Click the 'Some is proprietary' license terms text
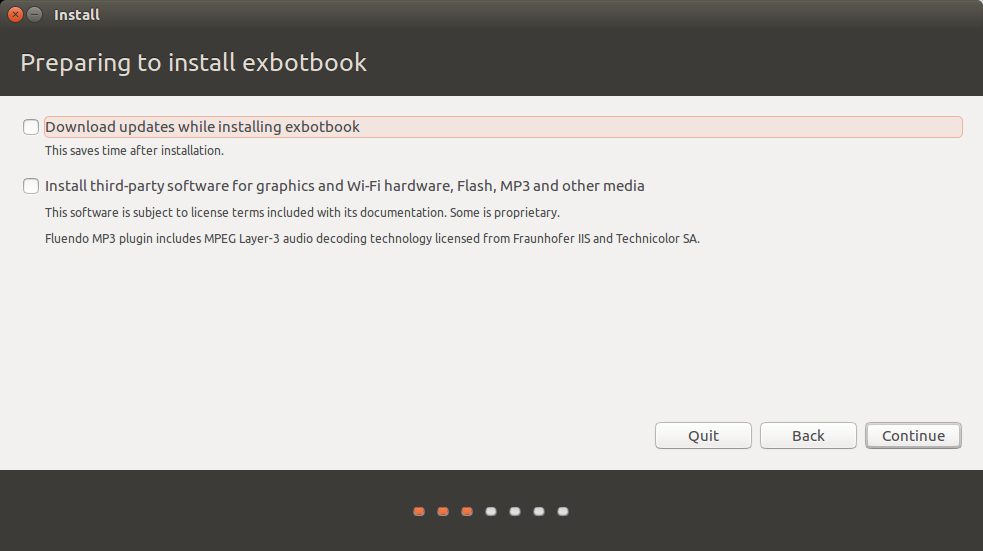983x551 pixels. 302,213
